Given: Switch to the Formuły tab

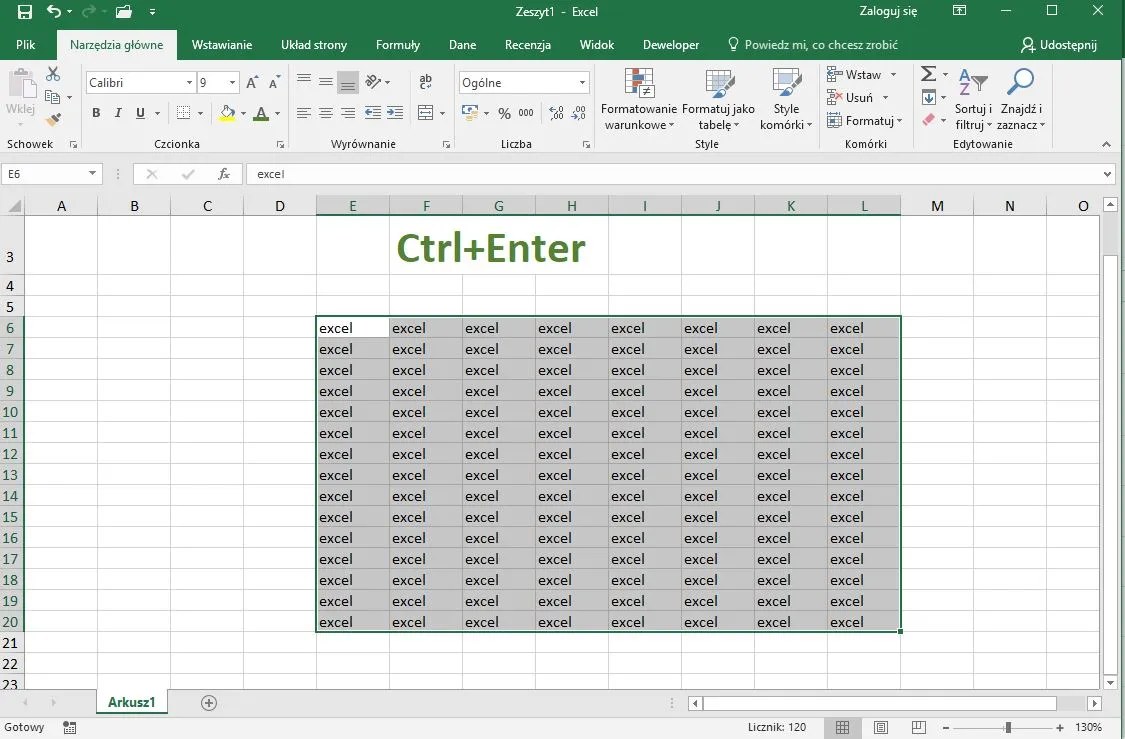Looking at the screenshot, I should [397, 44].
